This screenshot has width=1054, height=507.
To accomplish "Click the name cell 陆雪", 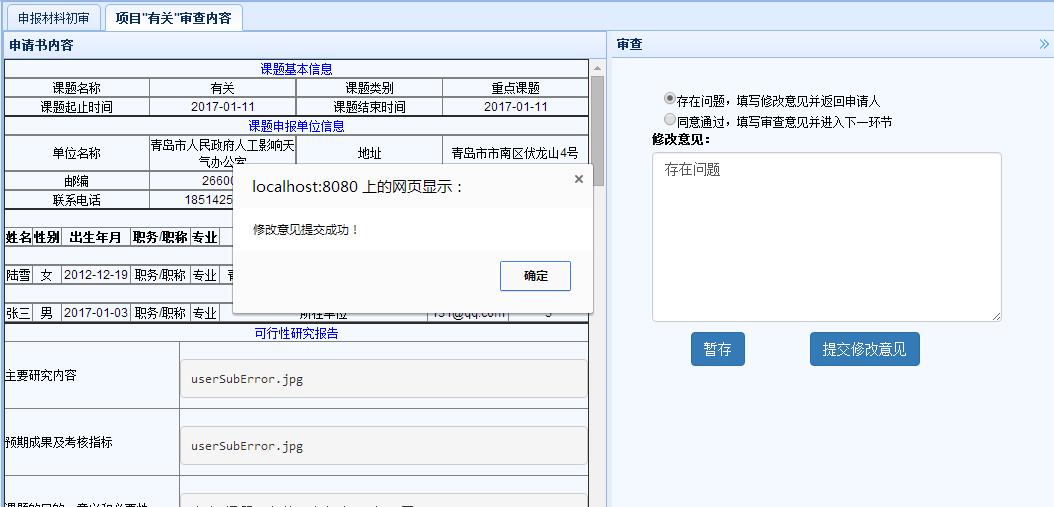I will [18, 275].
